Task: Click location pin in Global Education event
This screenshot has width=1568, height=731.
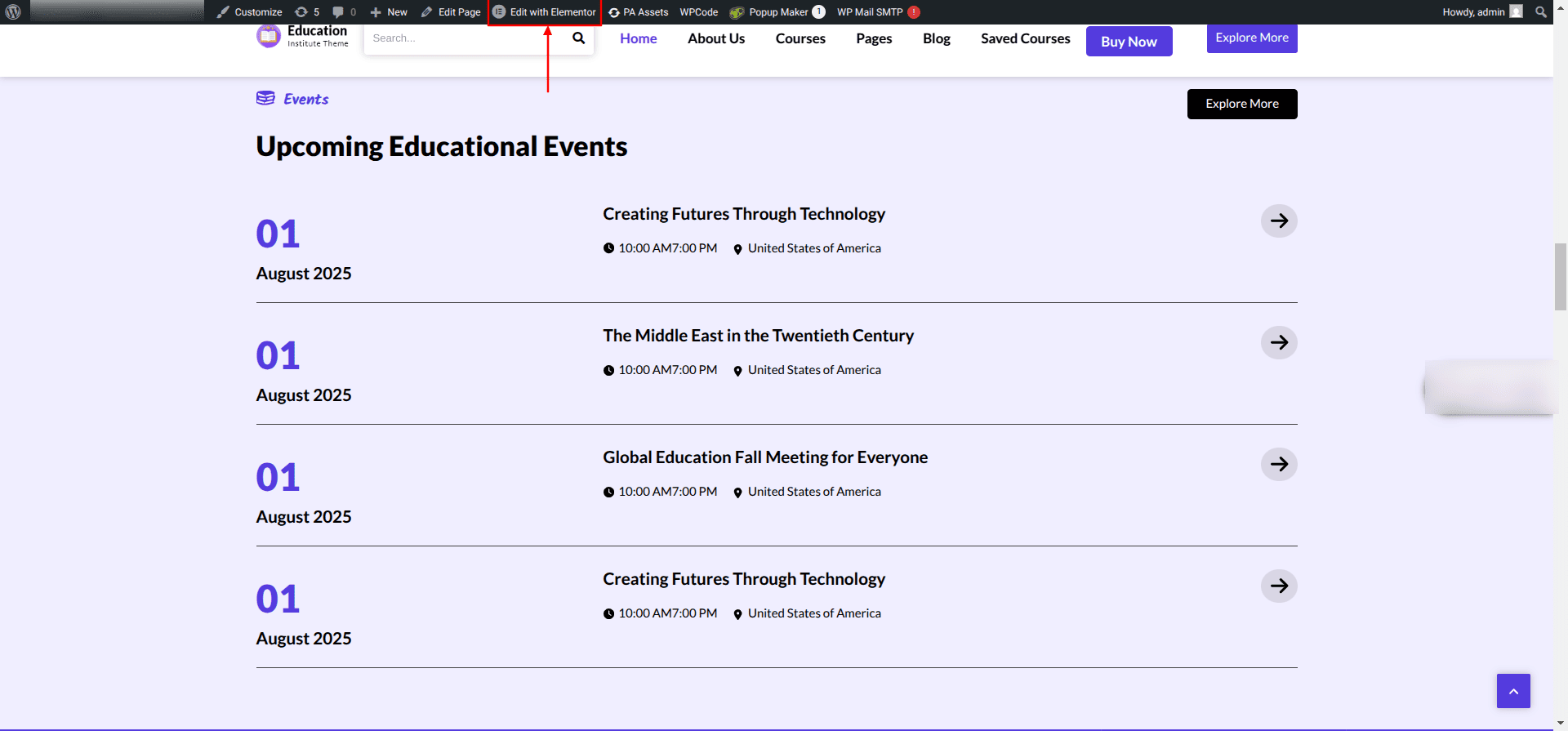Action: tap(737, 493)
